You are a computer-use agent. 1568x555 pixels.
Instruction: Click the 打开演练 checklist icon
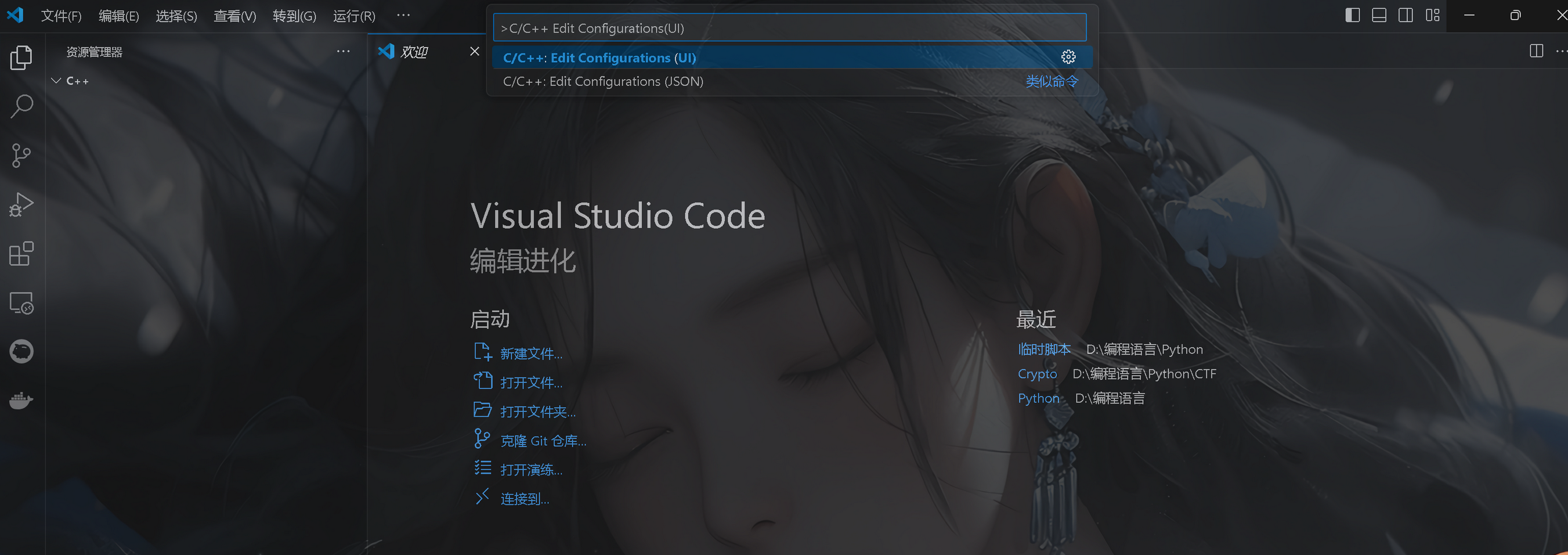pyautogui.click(x=483, y=468)
